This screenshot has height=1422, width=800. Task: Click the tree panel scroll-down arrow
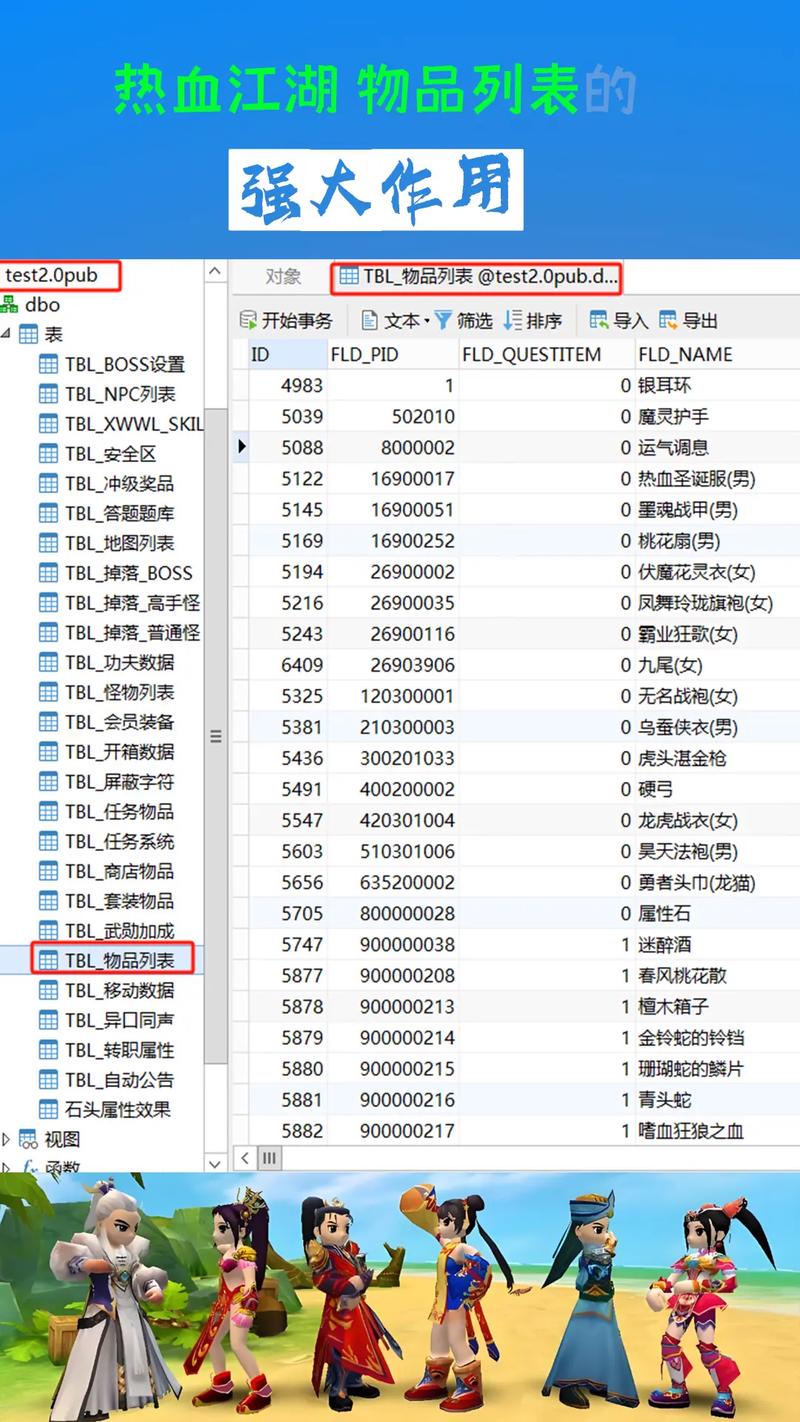(216, 1163)
